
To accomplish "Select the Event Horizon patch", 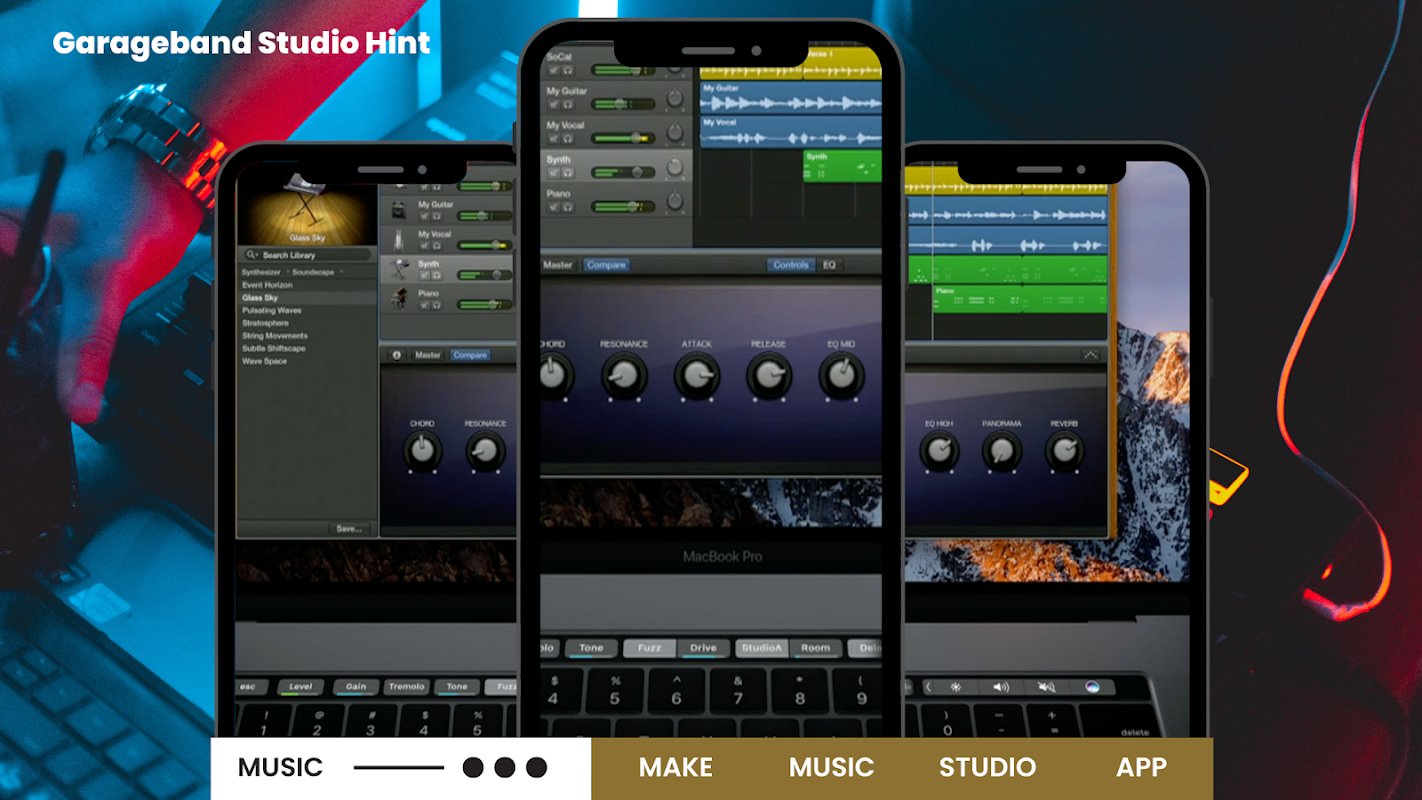I will pyautogui.click(x=267, y=285).
